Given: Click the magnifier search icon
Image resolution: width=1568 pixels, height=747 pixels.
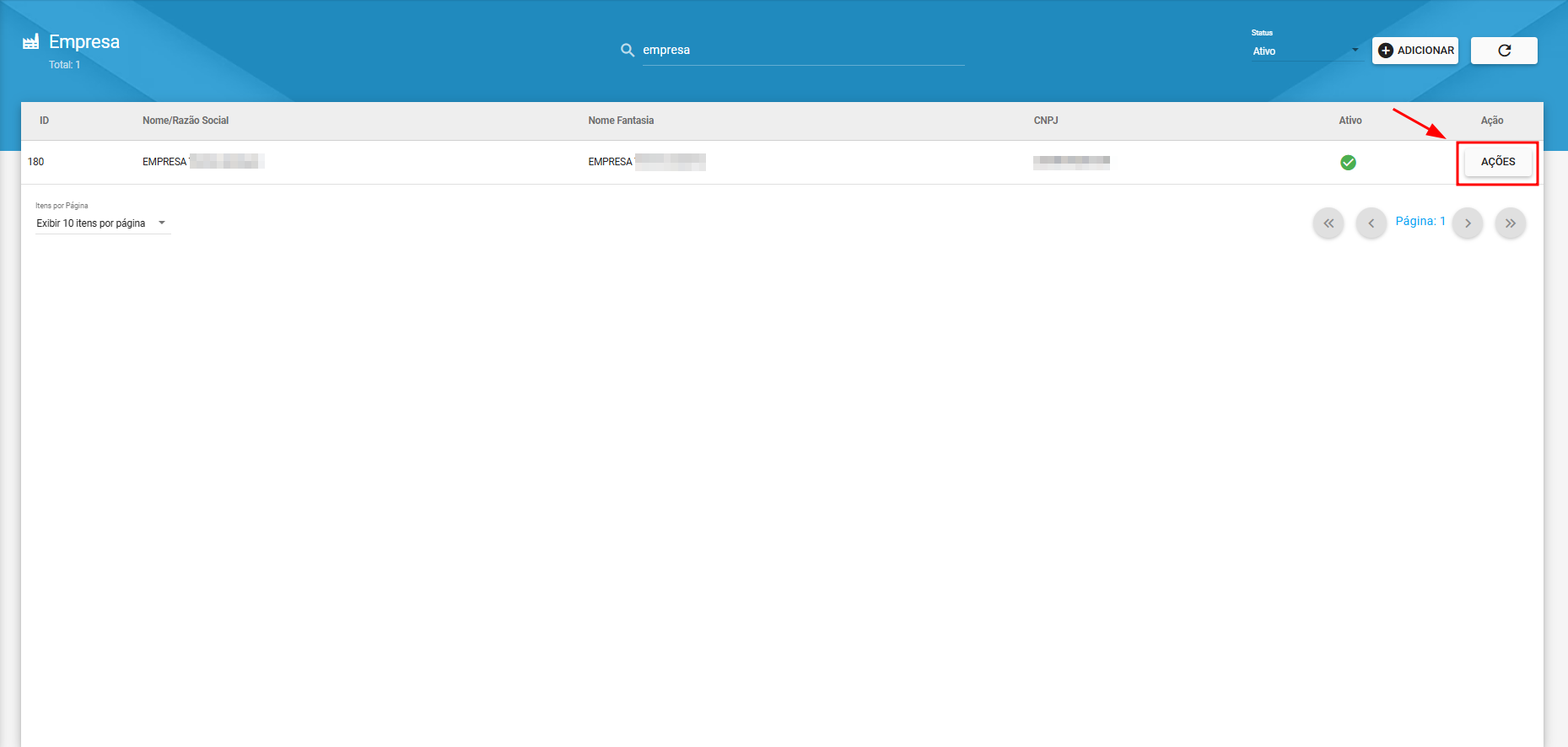Looking at the screenshot, I should (628, 51).
